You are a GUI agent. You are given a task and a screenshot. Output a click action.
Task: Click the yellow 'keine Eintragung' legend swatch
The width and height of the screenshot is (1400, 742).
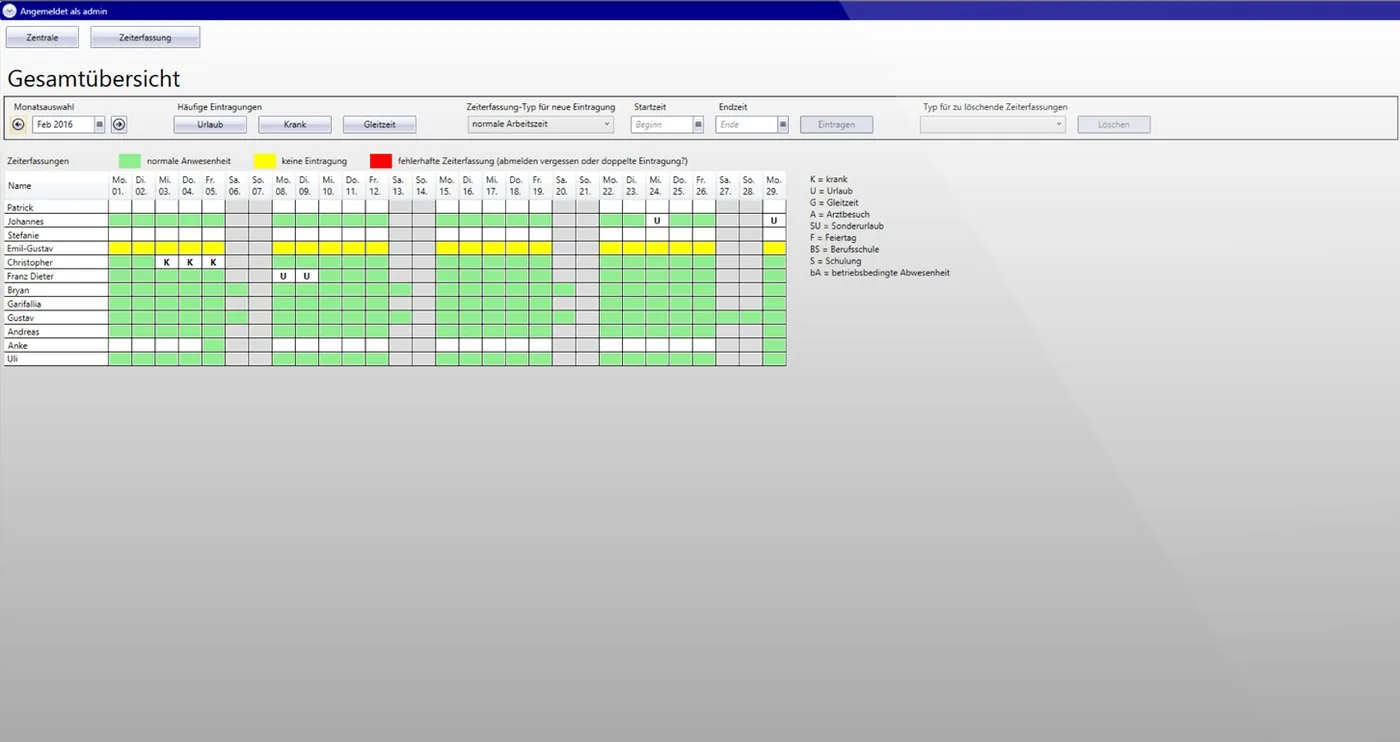[x=264, y=161]
